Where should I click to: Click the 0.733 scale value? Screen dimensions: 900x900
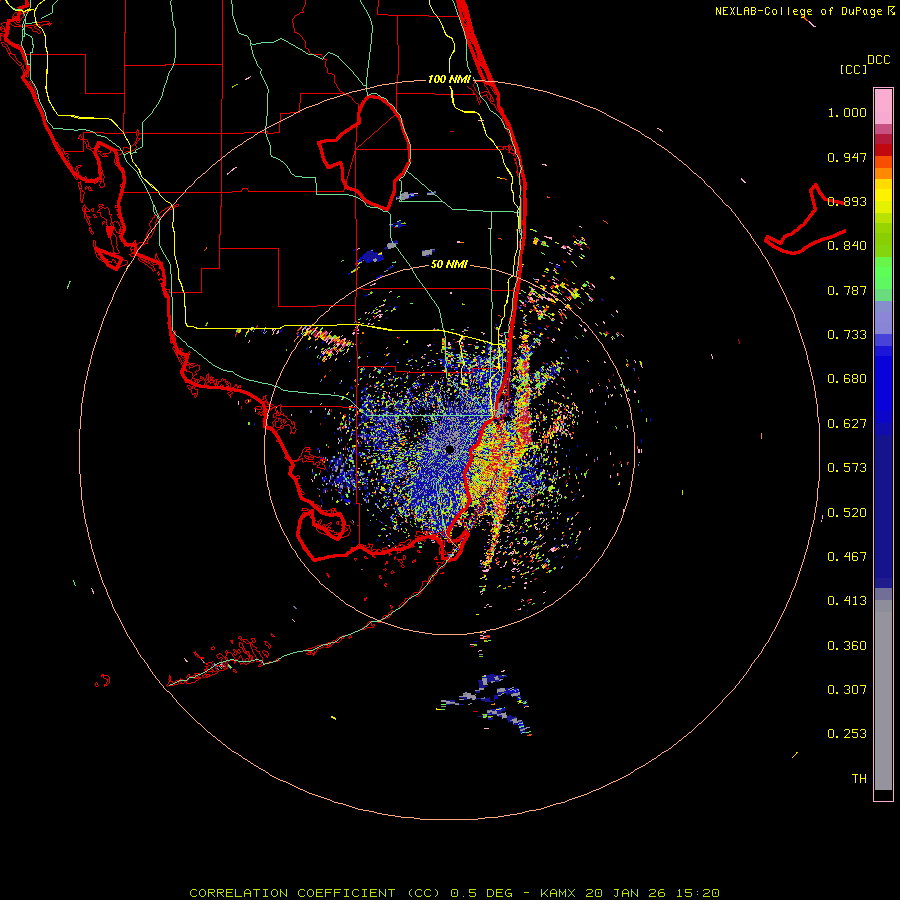(847, 335)
